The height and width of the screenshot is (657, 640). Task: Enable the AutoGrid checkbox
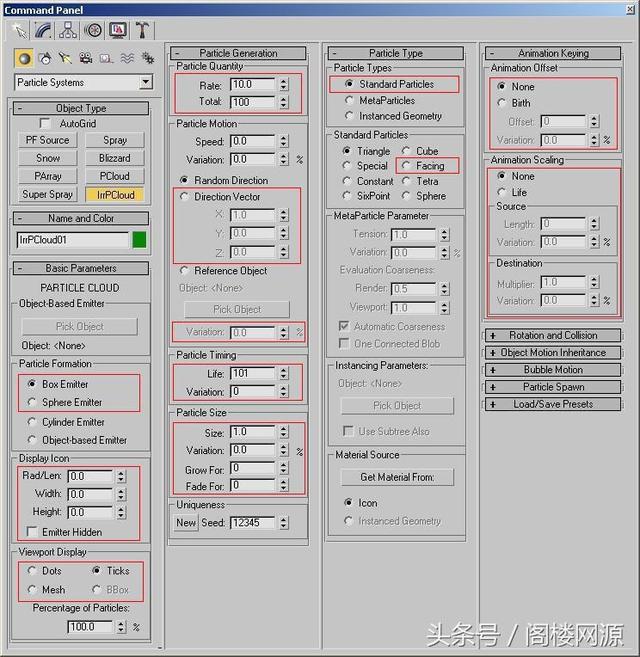point(44,124)
